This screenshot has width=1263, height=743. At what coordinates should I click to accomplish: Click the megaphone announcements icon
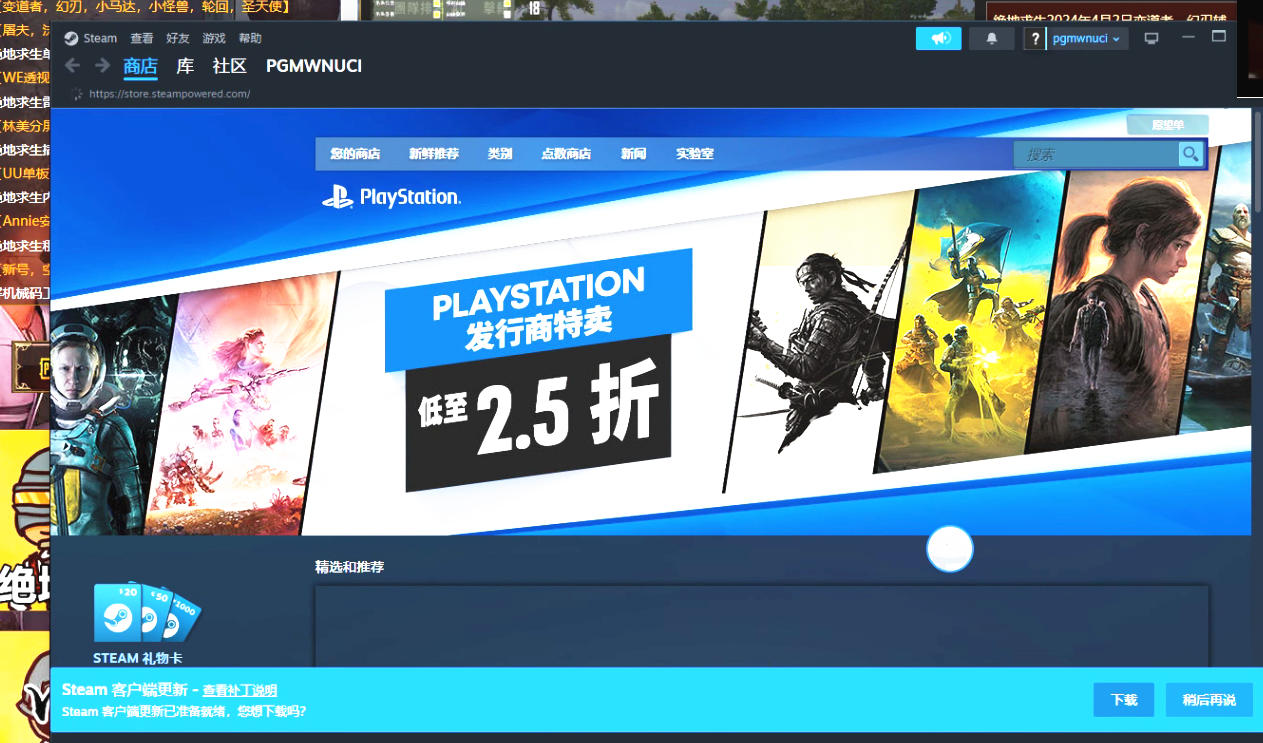[x=939, y=38]
